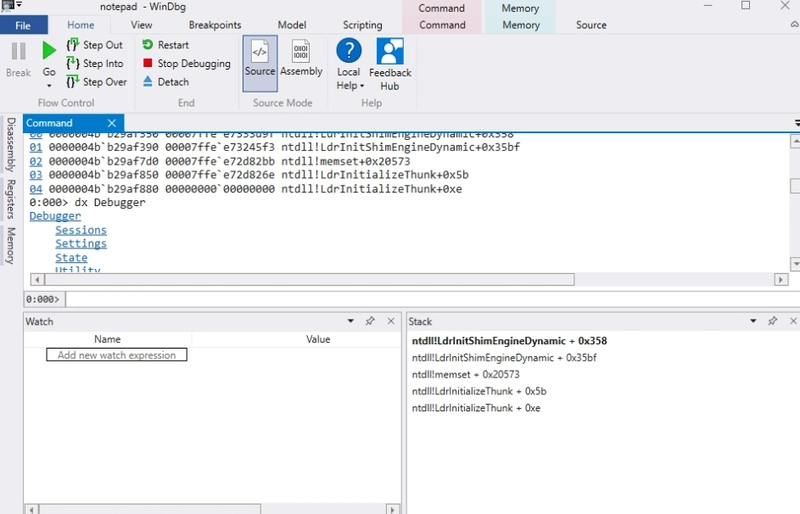Select LdrInitializeThunk + 0x5b stack frame
This screenshot has width=800, height=514.
click(479, 391)
